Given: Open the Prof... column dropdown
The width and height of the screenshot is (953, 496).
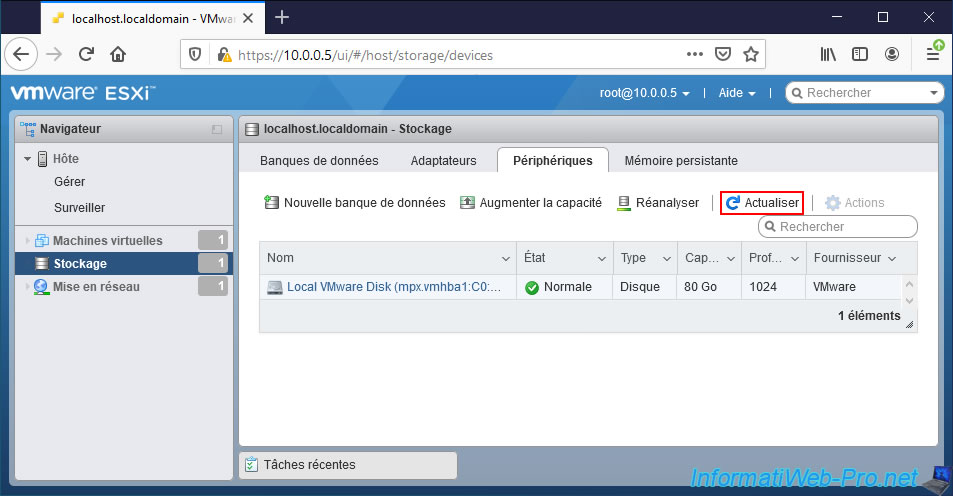Looking at the screenshot, I should pos(794,258).
